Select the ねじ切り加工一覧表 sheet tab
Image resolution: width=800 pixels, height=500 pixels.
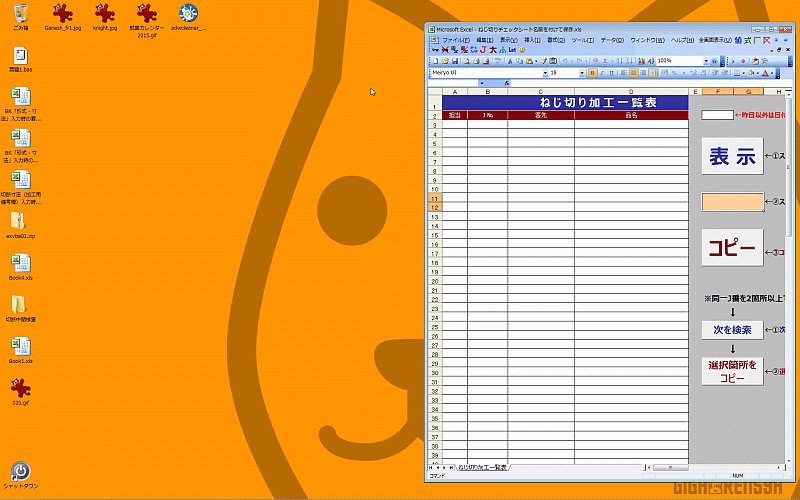tap(482, 467)
